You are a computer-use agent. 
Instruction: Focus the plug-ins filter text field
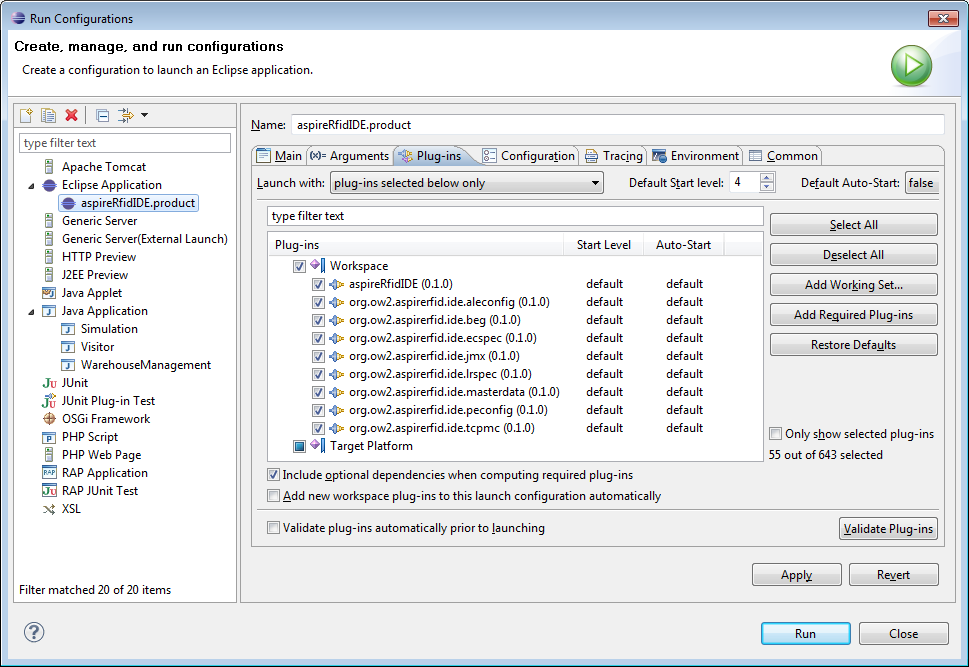pyautogui.click(x=515, y=216)
